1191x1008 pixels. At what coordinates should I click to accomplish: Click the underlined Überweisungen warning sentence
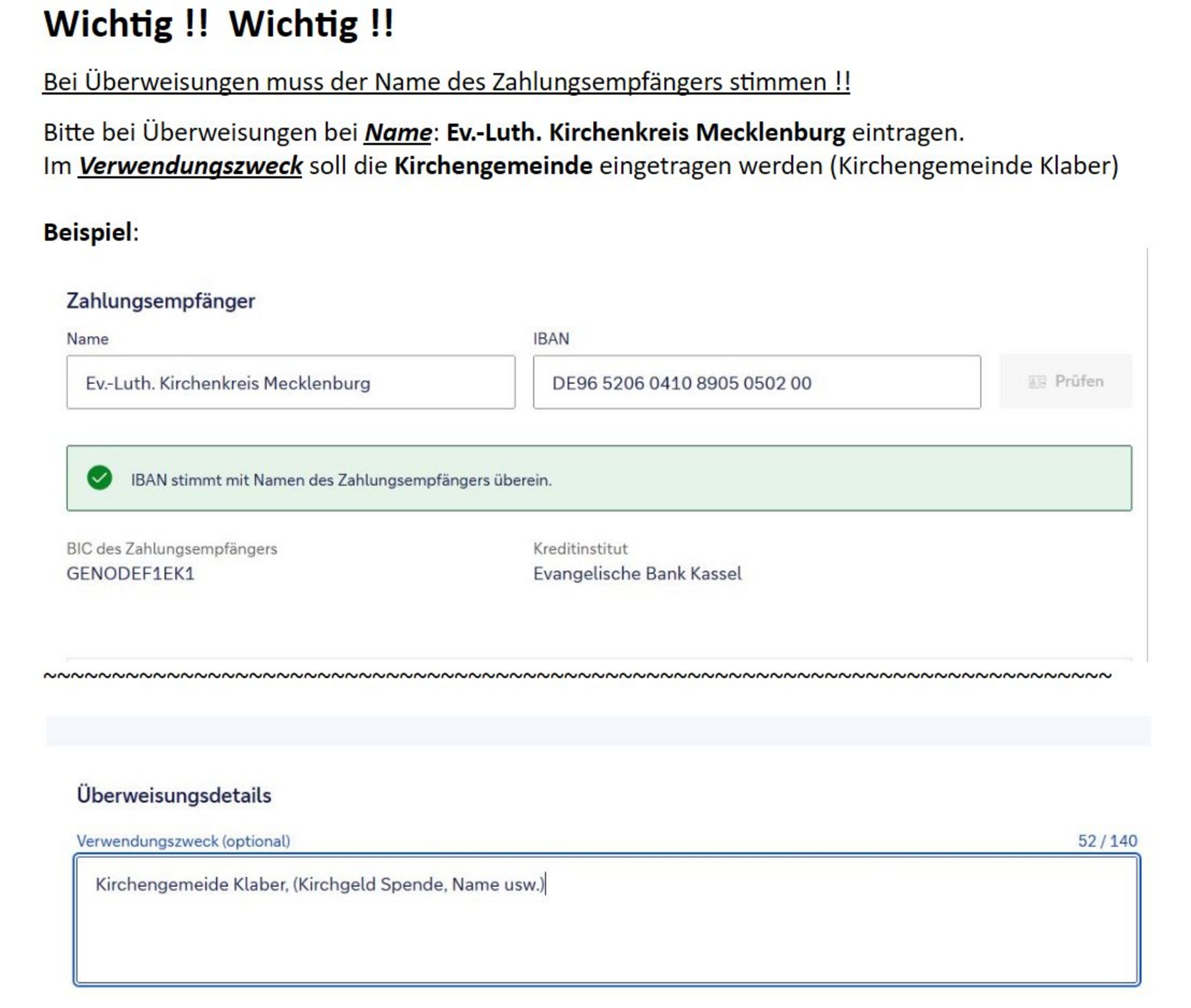[x=446, y=82]
